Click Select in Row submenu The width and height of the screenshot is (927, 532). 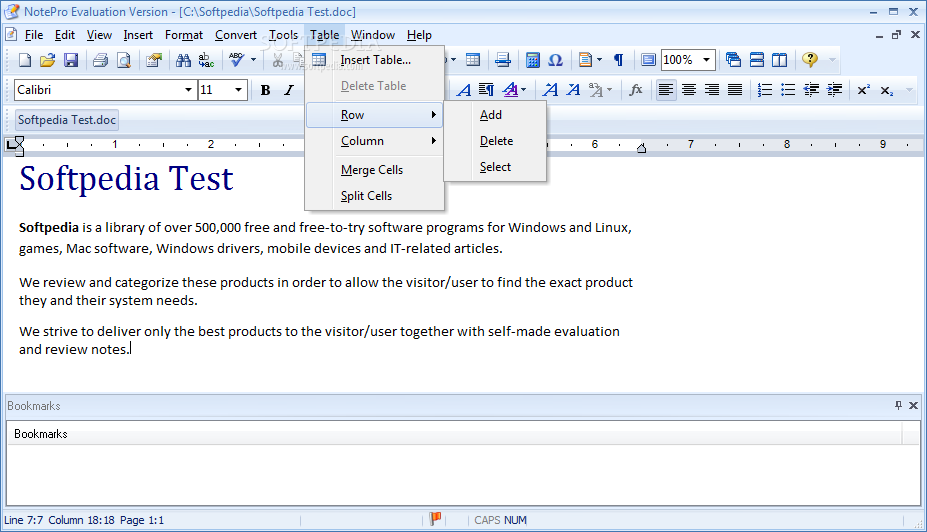(495, 167)
